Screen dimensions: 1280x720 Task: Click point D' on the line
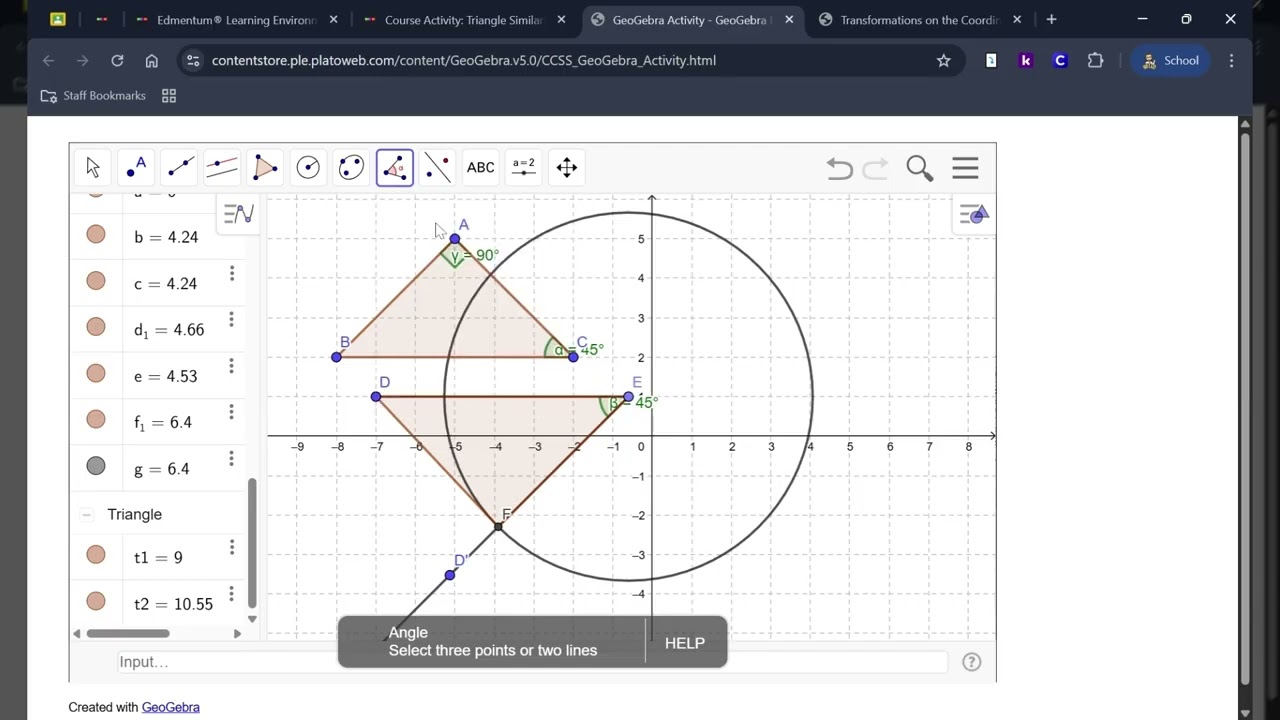(450, 575)
